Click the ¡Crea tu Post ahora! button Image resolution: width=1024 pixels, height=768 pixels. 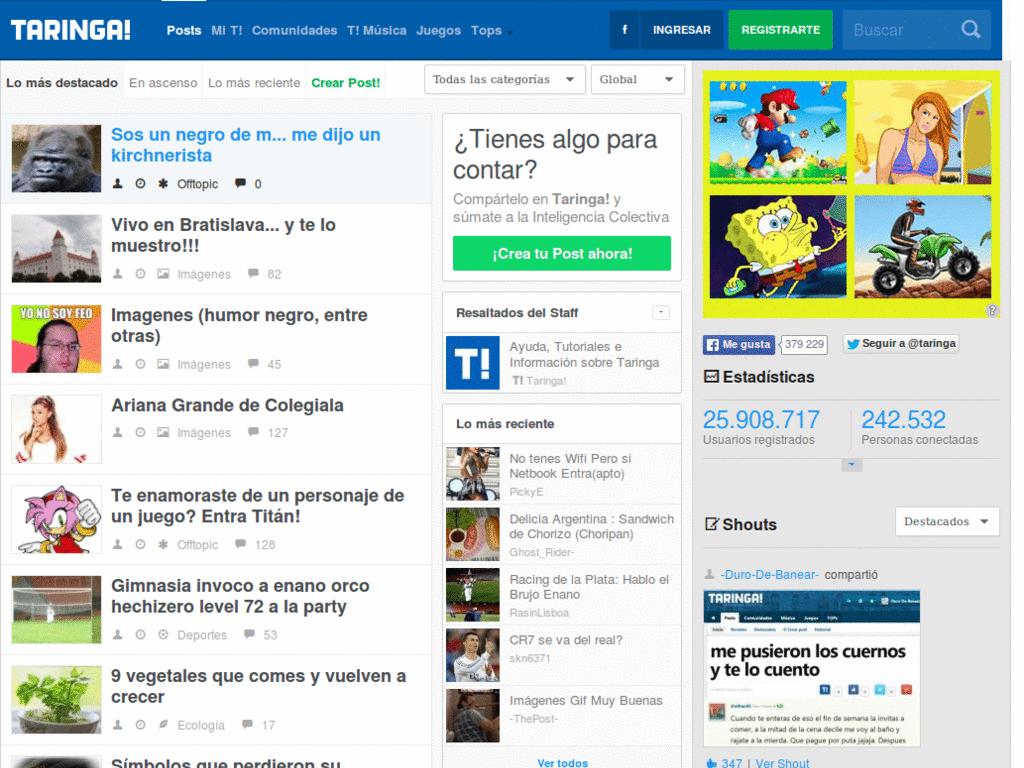click(562, 253)
